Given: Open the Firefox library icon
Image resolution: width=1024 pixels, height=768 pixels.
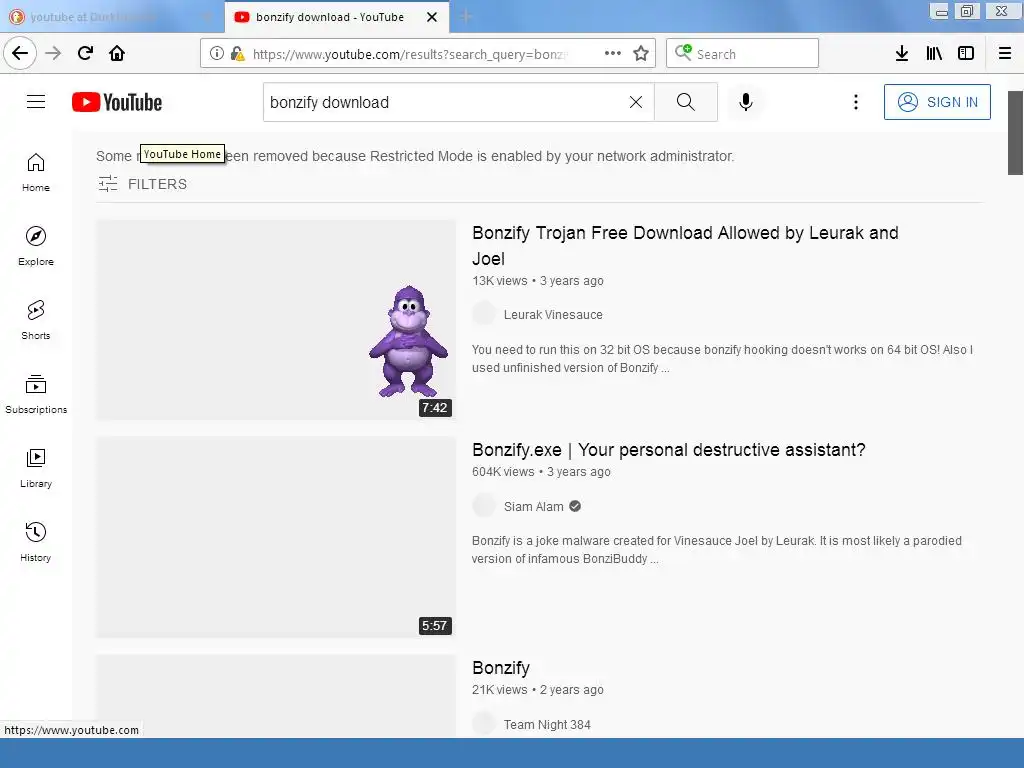Looking at the screenshot, I should pos(934,54).
